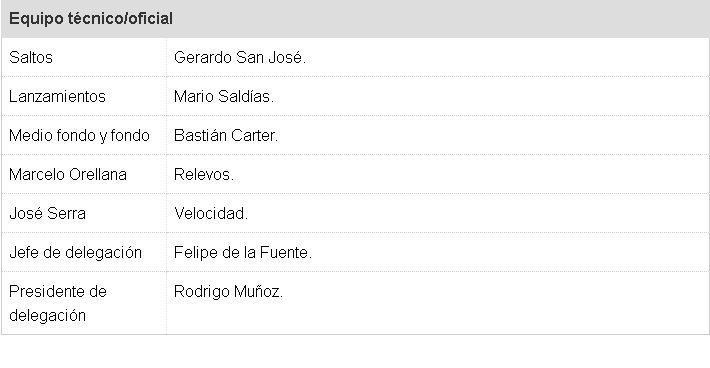Viewport: 710px width, 368px height.
Task: Select the 'Presidente de delegación' label
Action: pyautogui.click(x=58, y=303)
